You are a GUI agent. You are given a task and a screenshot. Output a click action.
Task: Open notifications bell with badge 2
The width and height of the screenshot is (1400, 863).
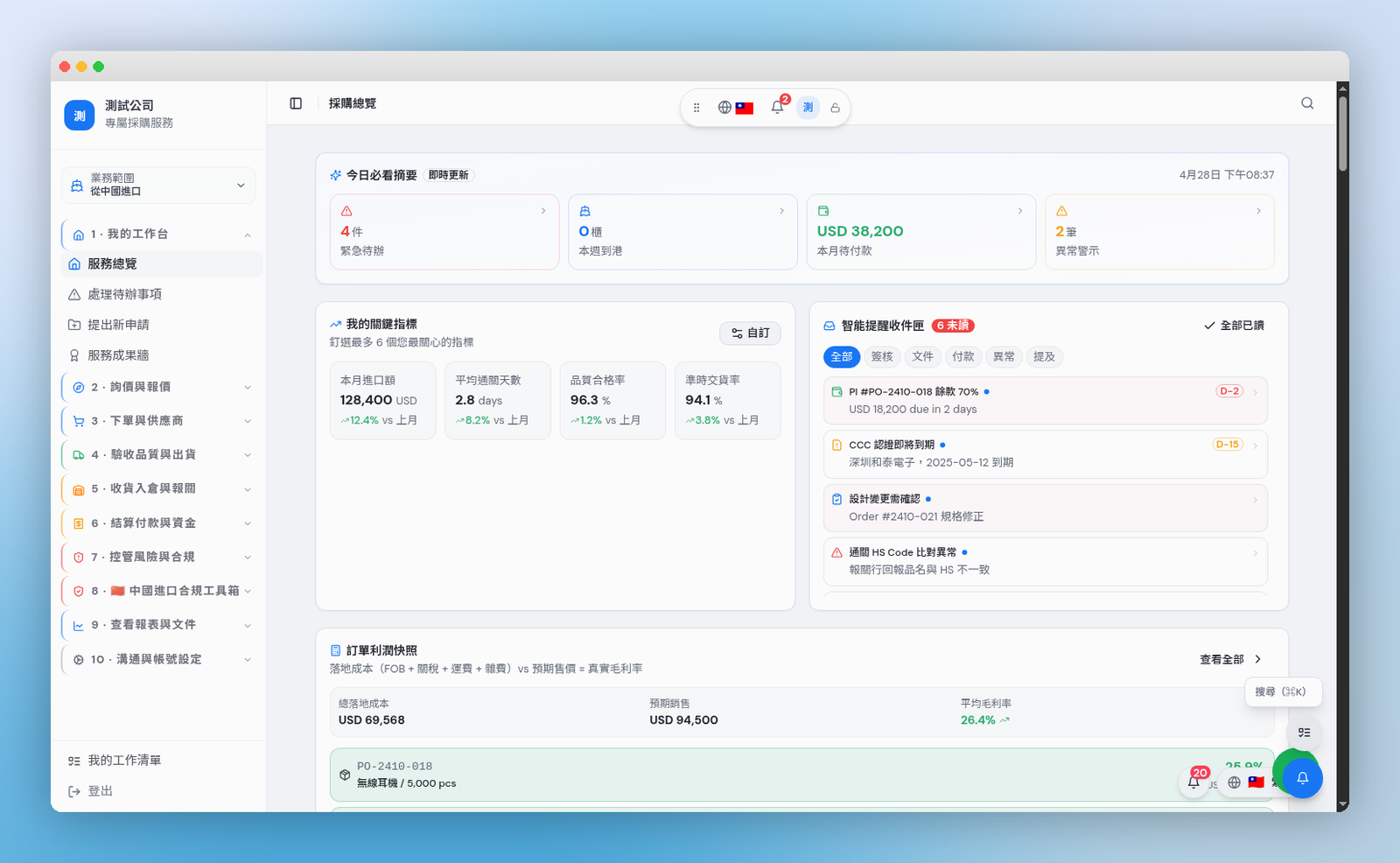click(x=778, y=107)
